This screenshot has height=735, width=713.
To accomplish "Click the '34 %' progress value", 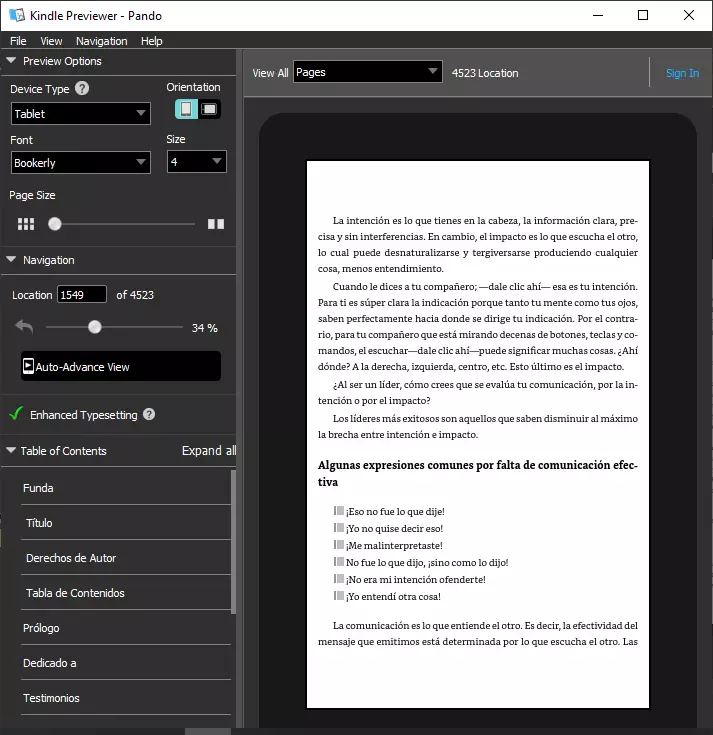I will tap(204, 328).
